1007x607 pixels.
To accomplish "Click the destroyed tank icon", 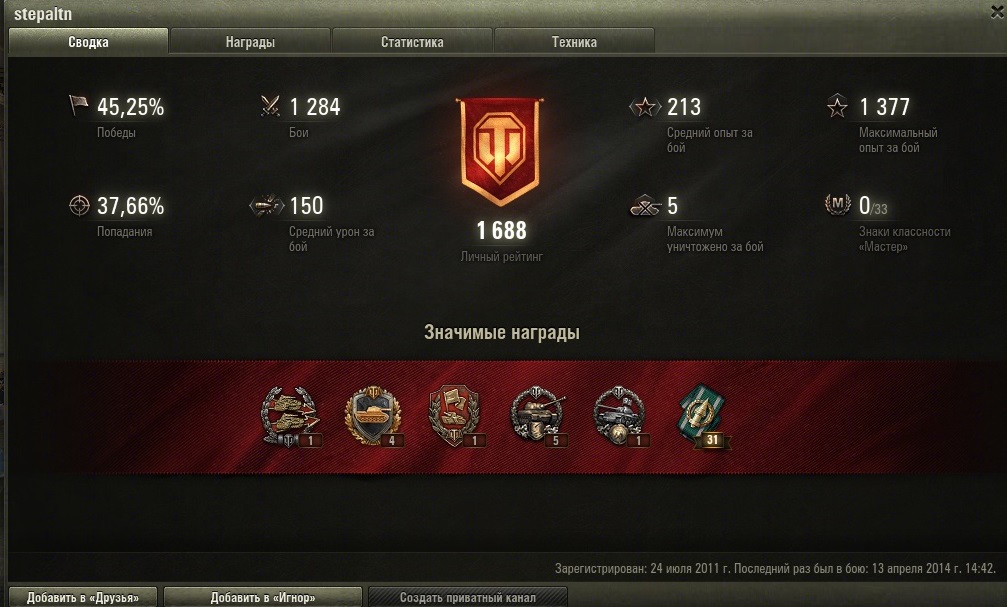I will click(x=645, y=206).
